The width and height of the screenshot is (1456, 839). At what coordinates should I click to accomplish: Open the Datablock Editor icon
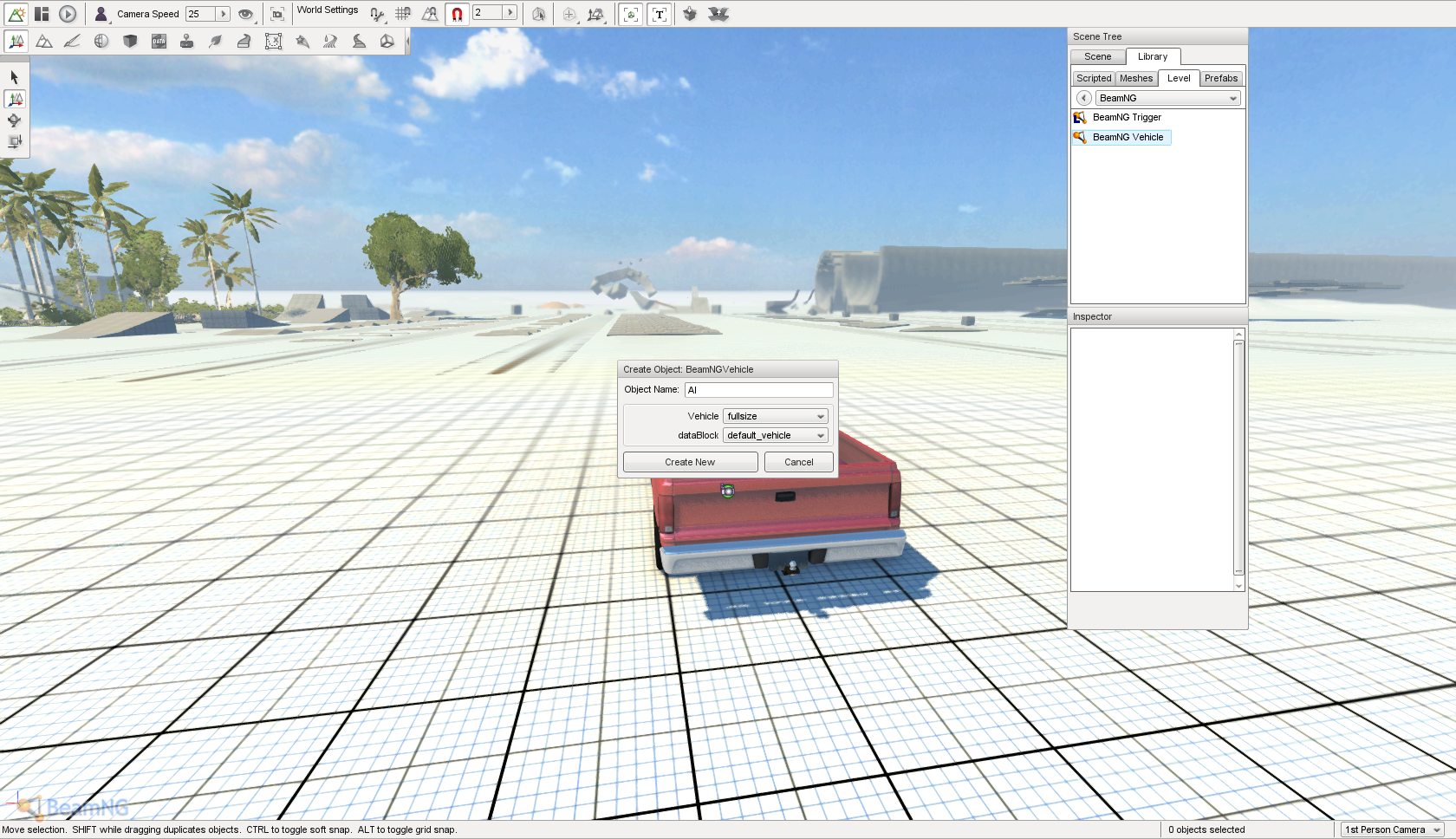(159, 41)
